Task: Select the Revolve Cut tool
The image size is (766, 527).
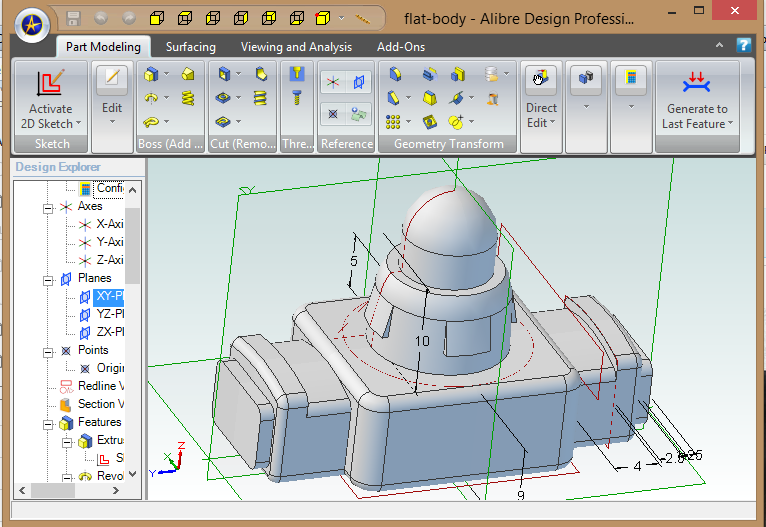Action: tap(223, 98)
